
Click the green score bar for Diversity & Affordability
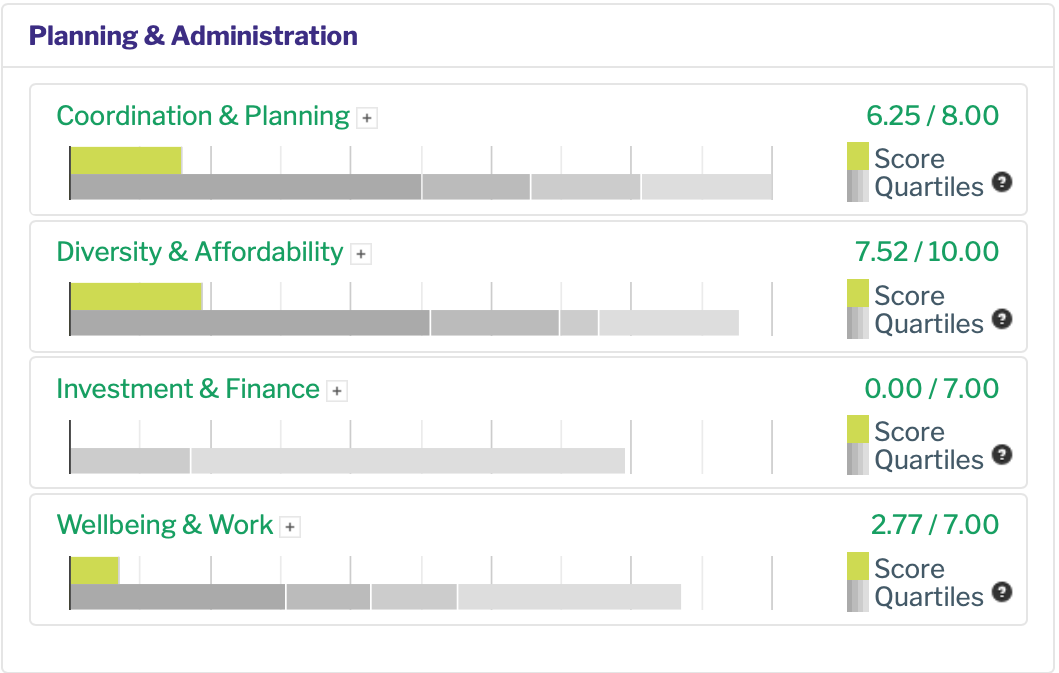coord(135,294)
